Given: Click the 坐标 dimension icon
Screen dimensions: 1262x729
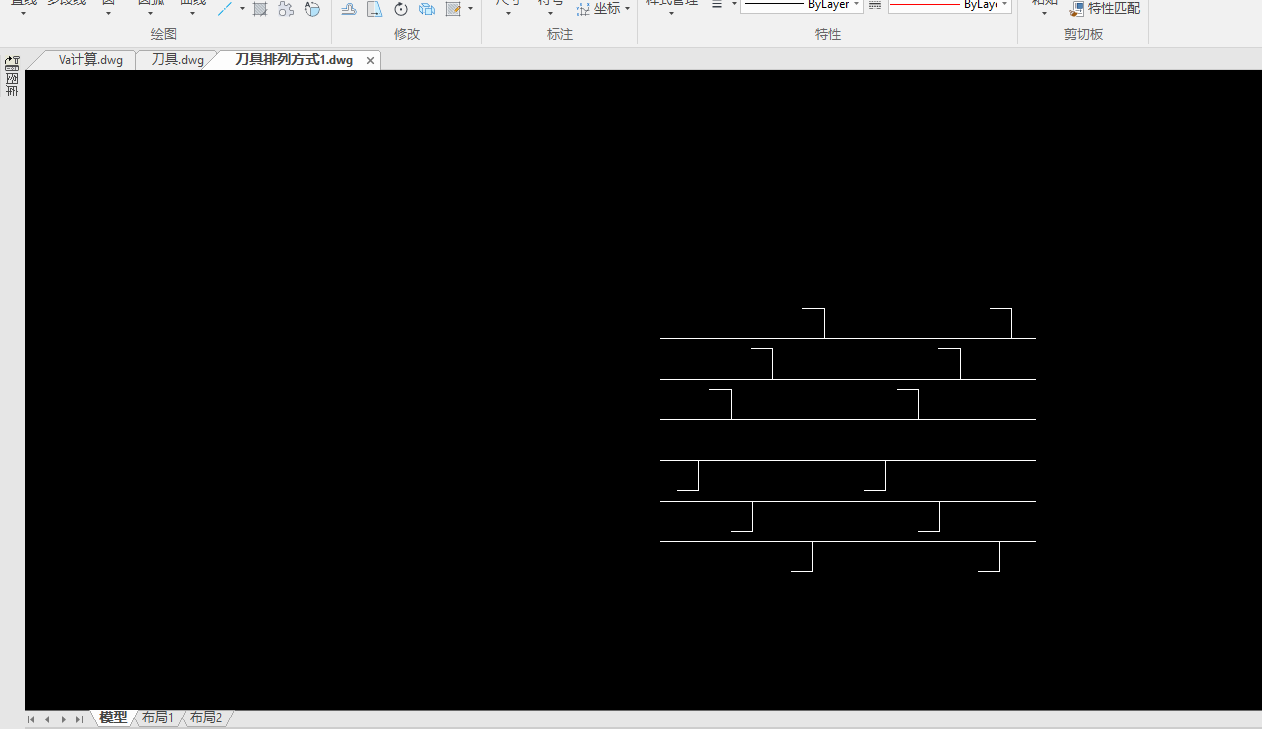Looking at the screenshot, I should [x=584, y=8].
